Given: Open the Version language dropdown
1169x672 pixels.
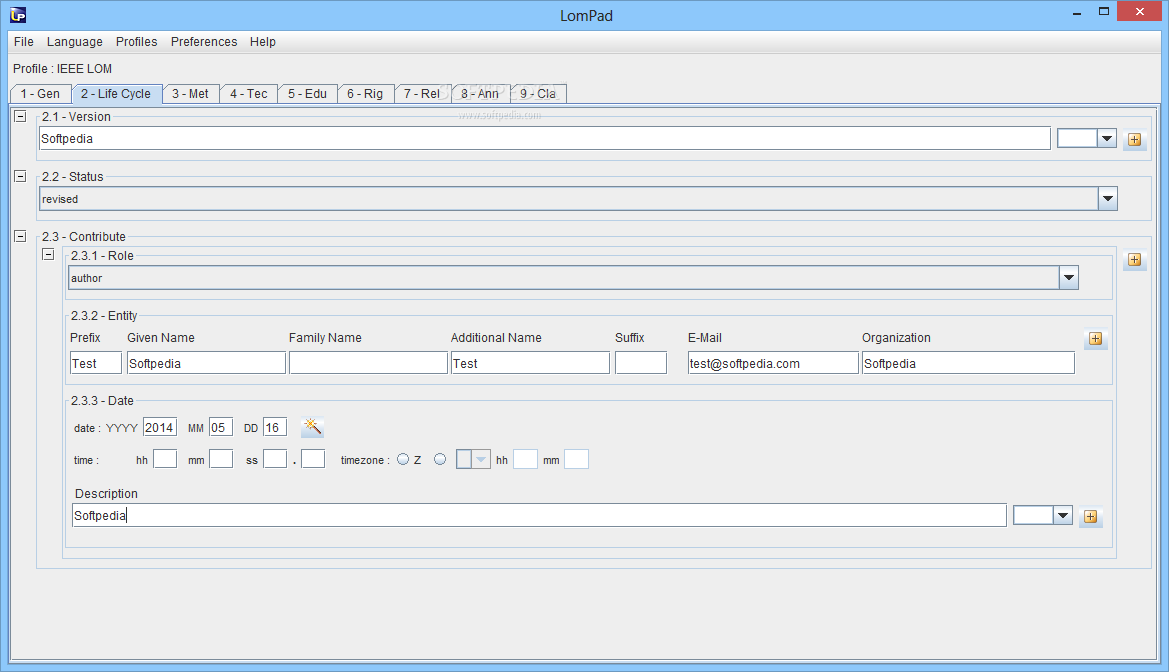Looking at the screenshot, I should coord(1106,138).
